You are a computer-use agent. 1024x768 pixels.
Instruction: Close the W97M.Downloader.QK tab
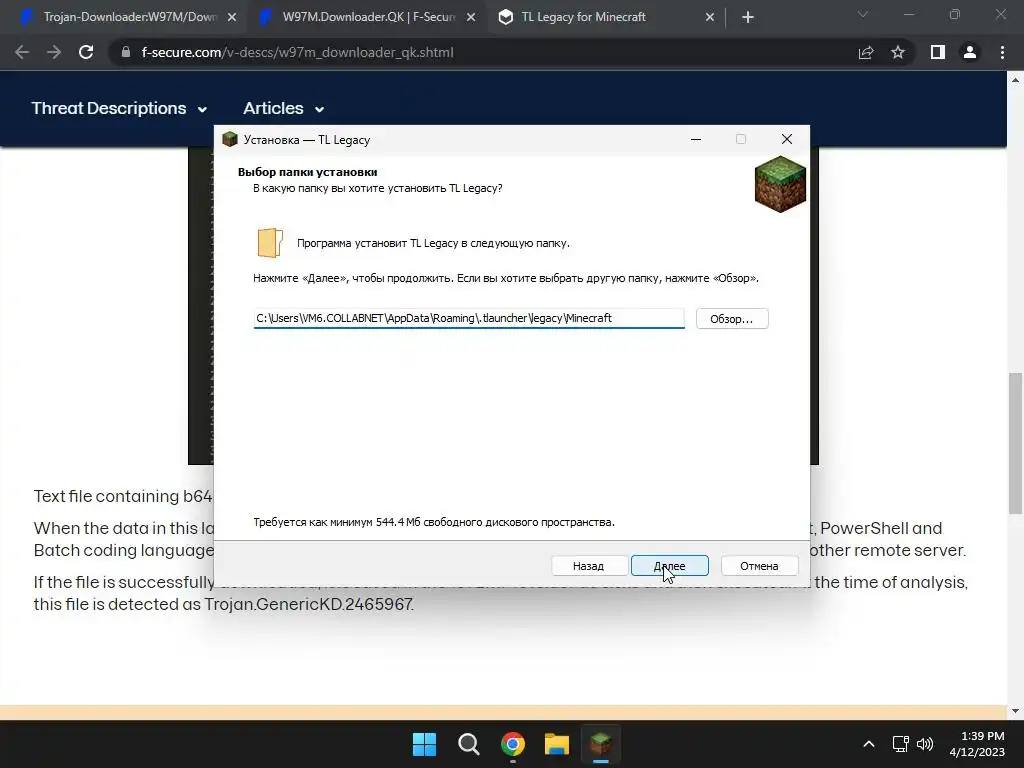[x=471, y=18]
